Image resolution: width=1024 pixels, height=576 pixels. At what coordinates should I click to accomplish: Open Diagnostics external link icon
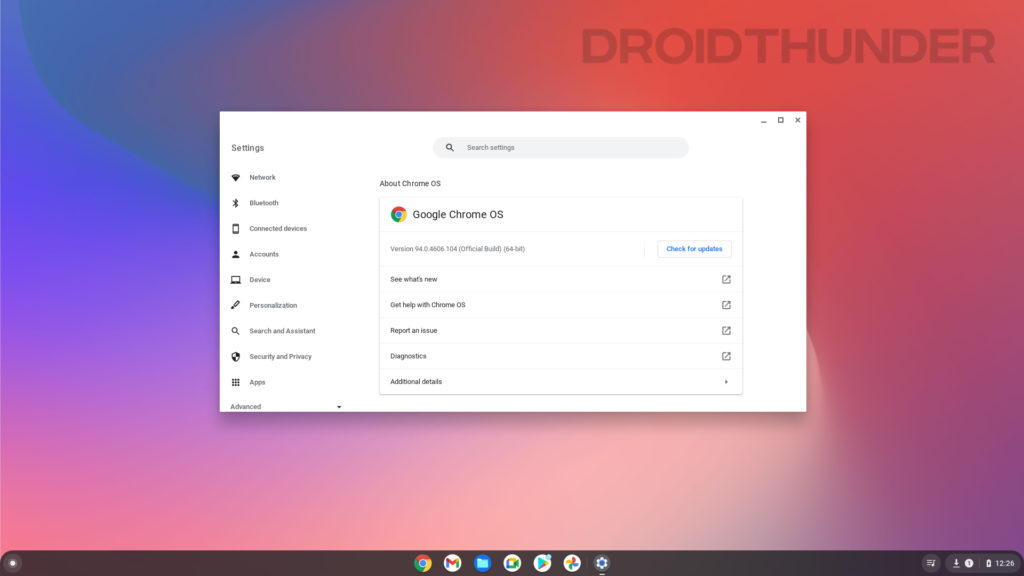tap(726, 356)
